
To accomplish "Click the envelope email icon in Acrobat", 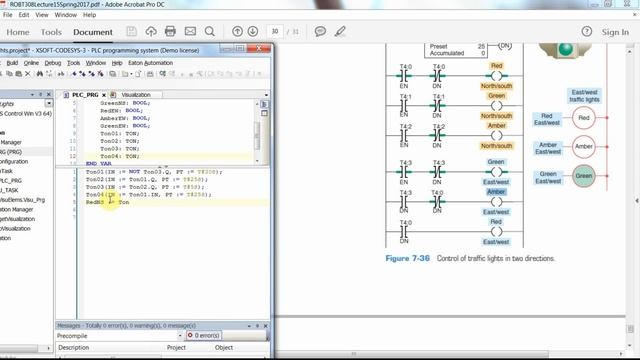I will click(190, 31).
